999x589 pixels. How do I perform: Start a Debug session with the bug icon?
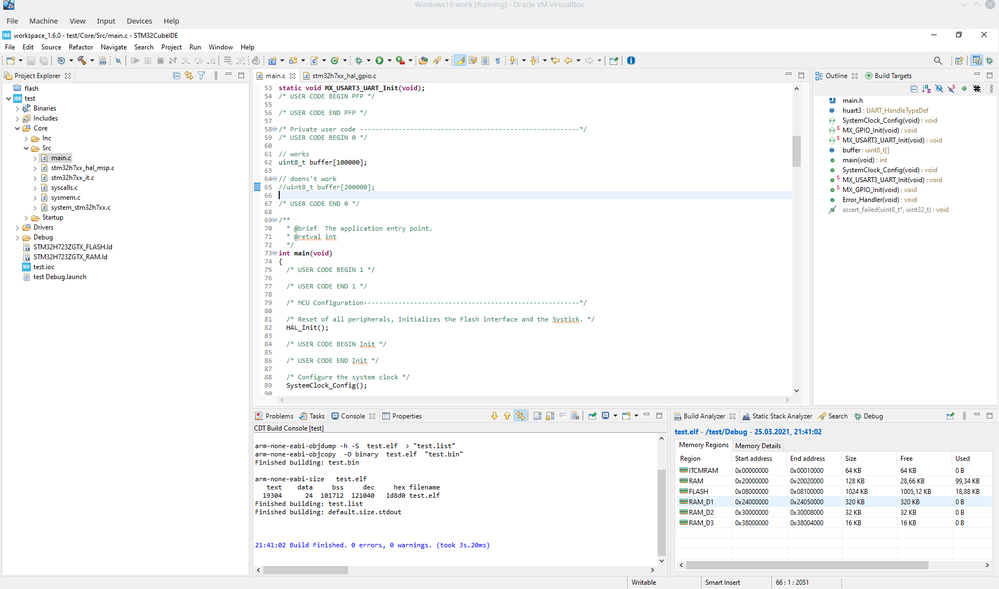pos(359,61)
